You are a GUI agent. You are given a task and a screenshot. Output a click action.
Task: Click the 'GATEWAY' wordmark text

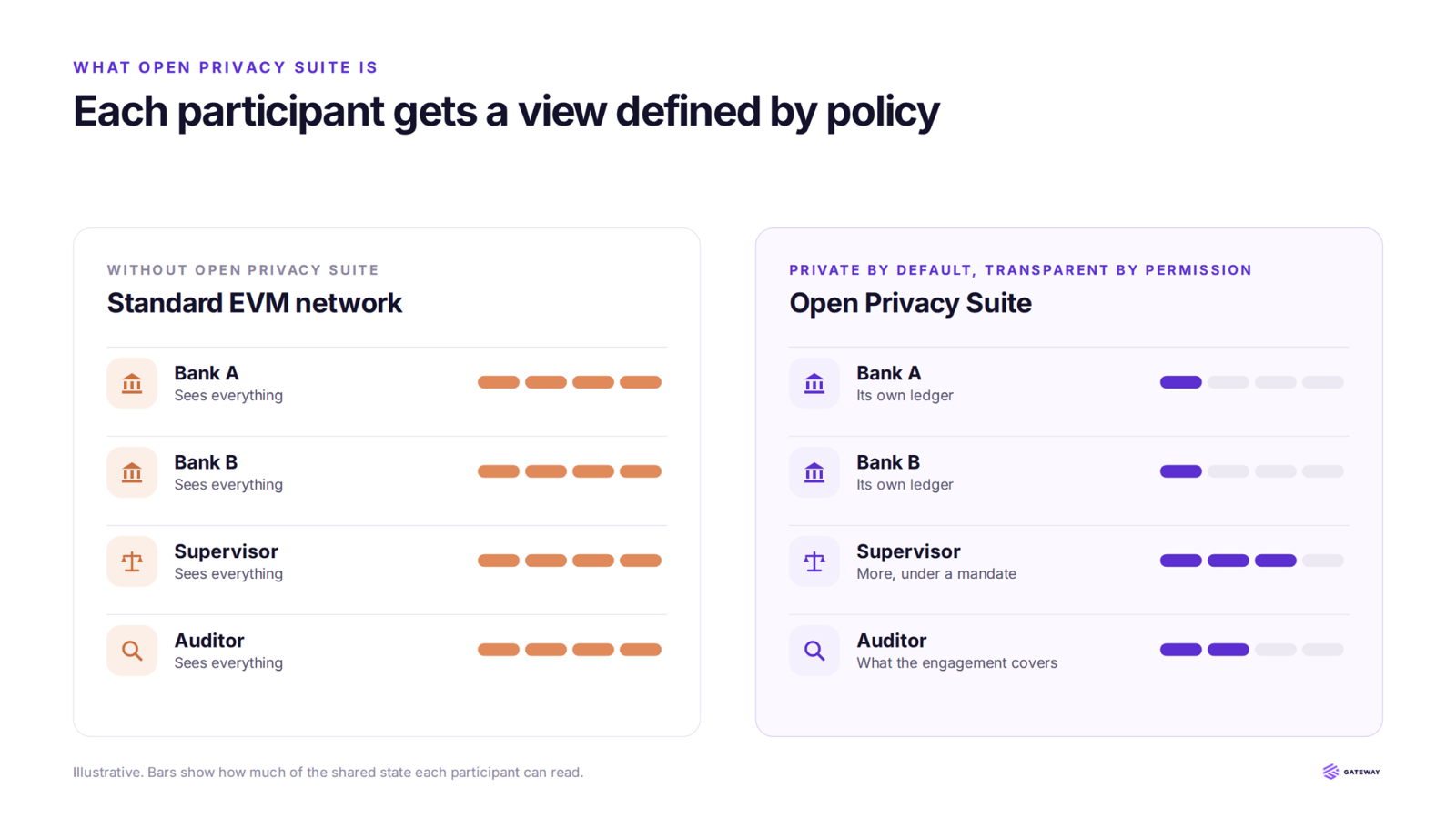1361,773
